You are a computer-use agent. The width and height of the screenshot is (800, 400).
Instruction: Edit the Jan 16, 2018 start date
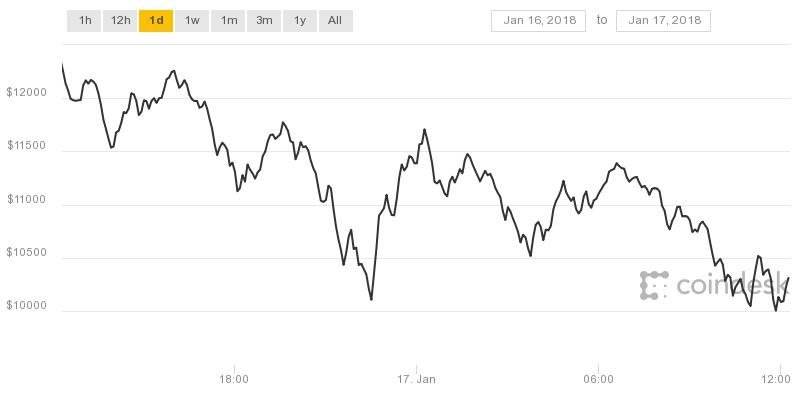point(538,20)
